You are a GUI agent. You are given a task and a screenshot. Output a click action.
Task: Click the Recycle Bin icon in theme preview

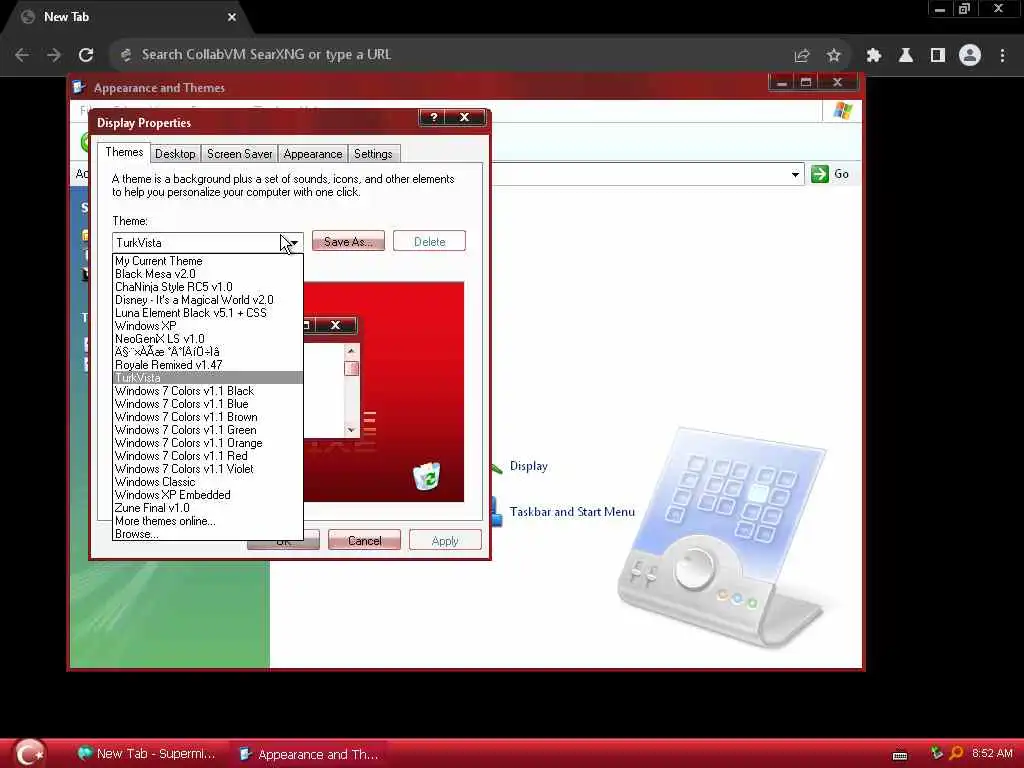427,476
